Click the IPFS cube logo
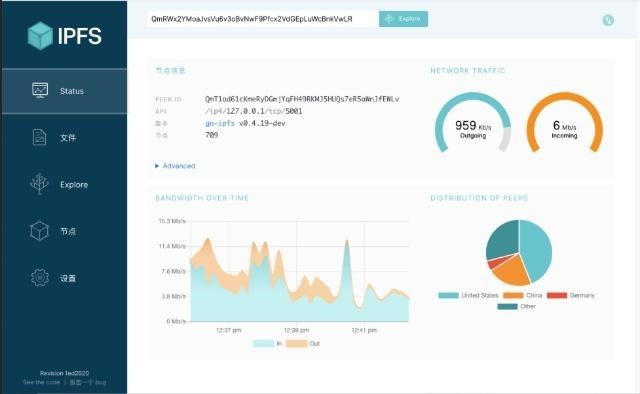Screen dimensions: 640x394 (40, 36)
